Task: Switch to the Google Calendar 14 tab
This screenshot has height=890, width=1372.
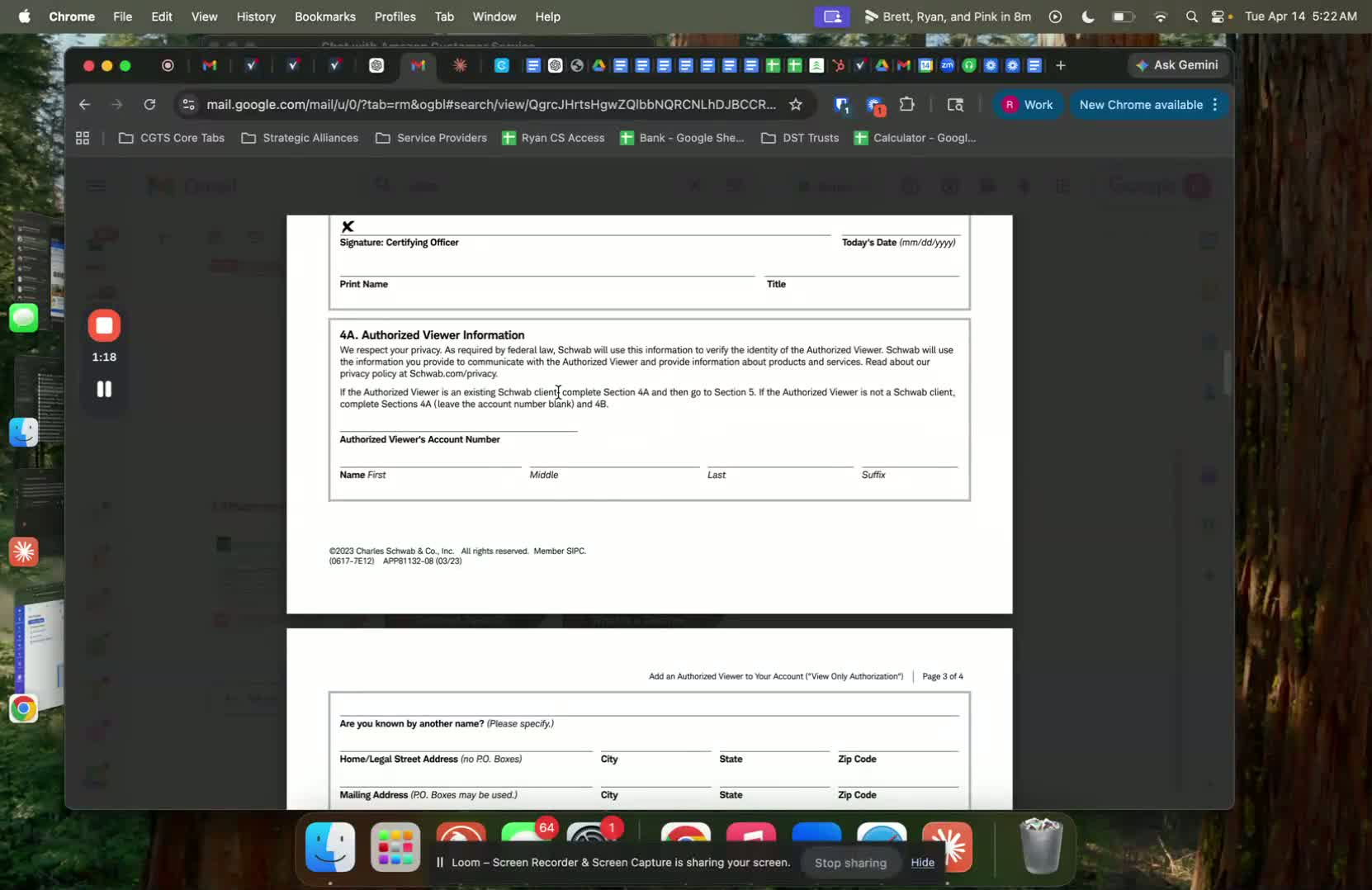Action: pyautogui.click(x=925, y=65)
